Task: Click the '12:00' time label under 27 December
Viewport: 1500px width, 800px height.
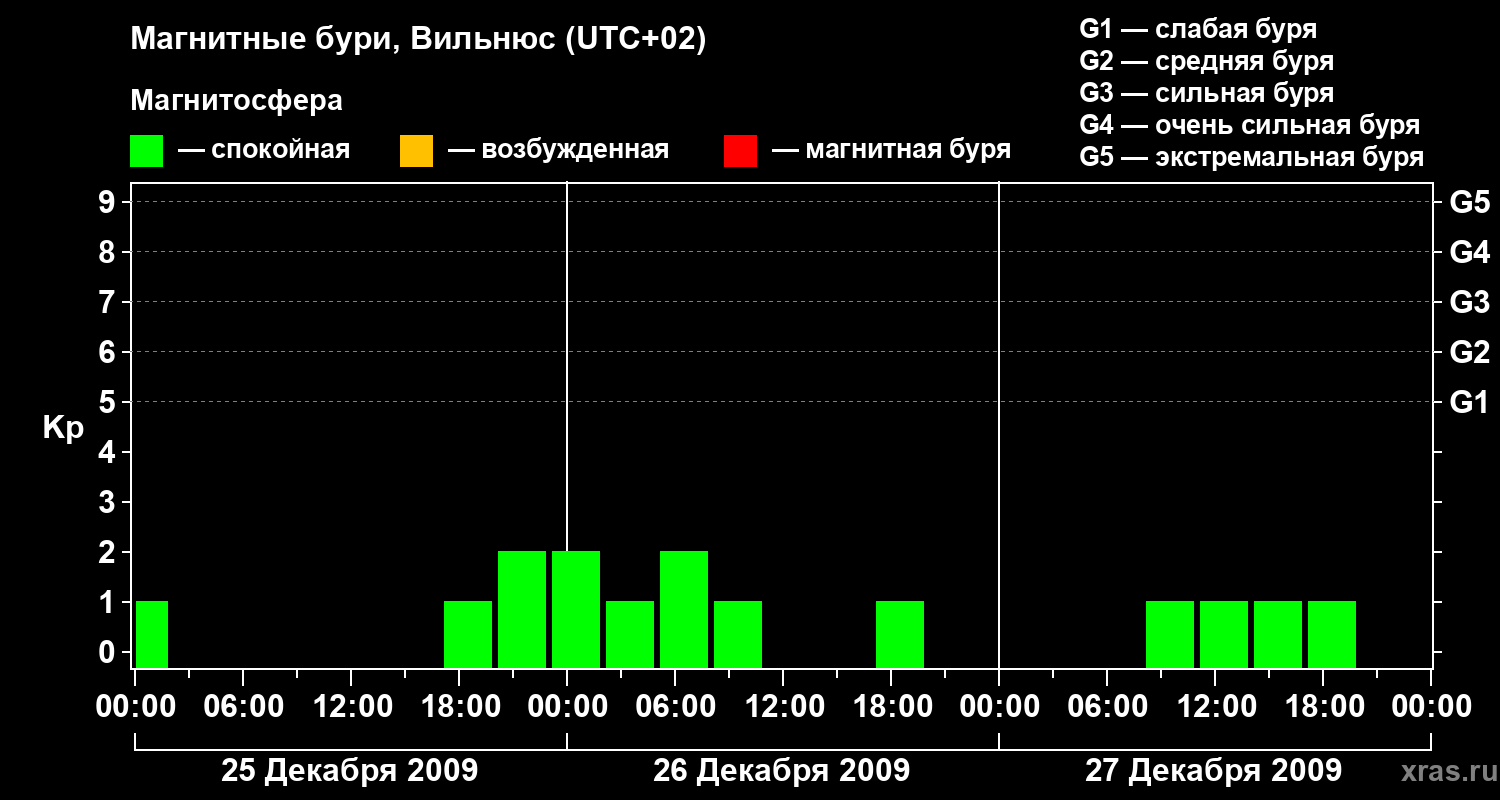Action: click(x=1215, y=706)
